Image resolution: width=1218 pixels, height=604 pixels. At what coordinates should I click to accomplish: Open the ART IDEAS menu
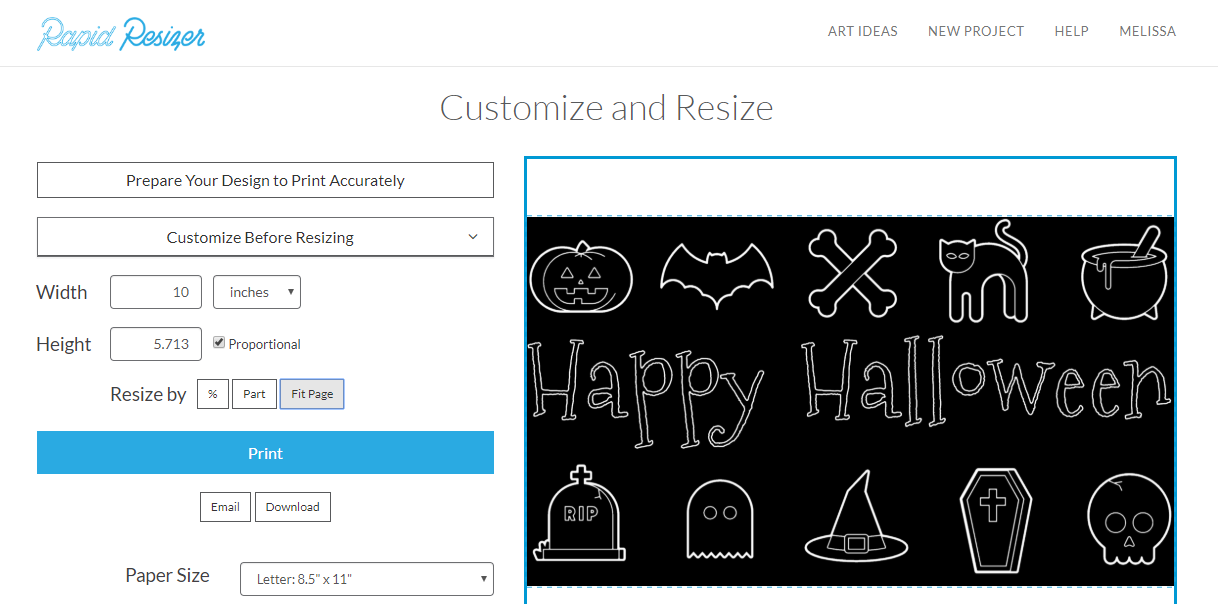coord(862,31)
